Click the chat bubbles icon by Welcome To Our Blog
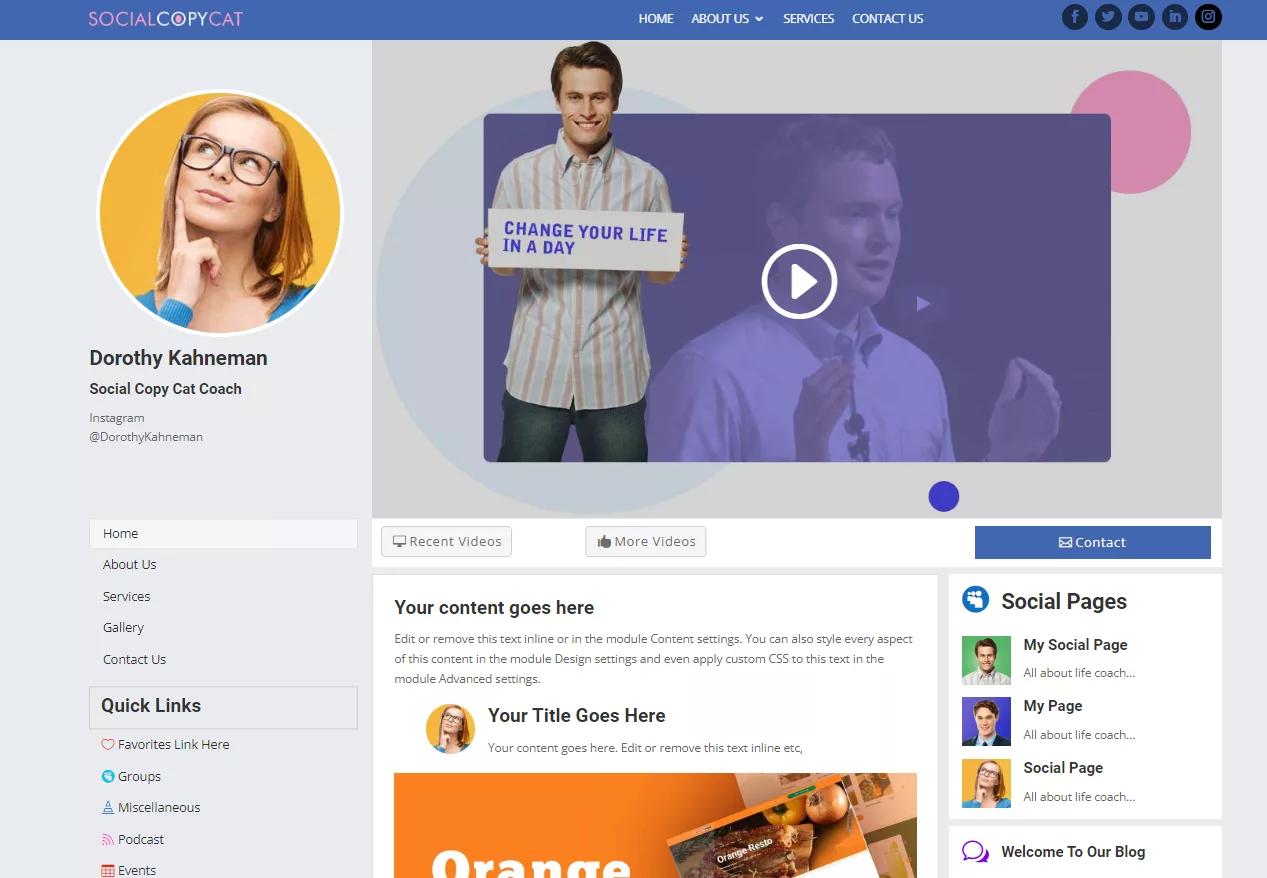The height and width of the screenshot is (878, 1267). (975, 851)
